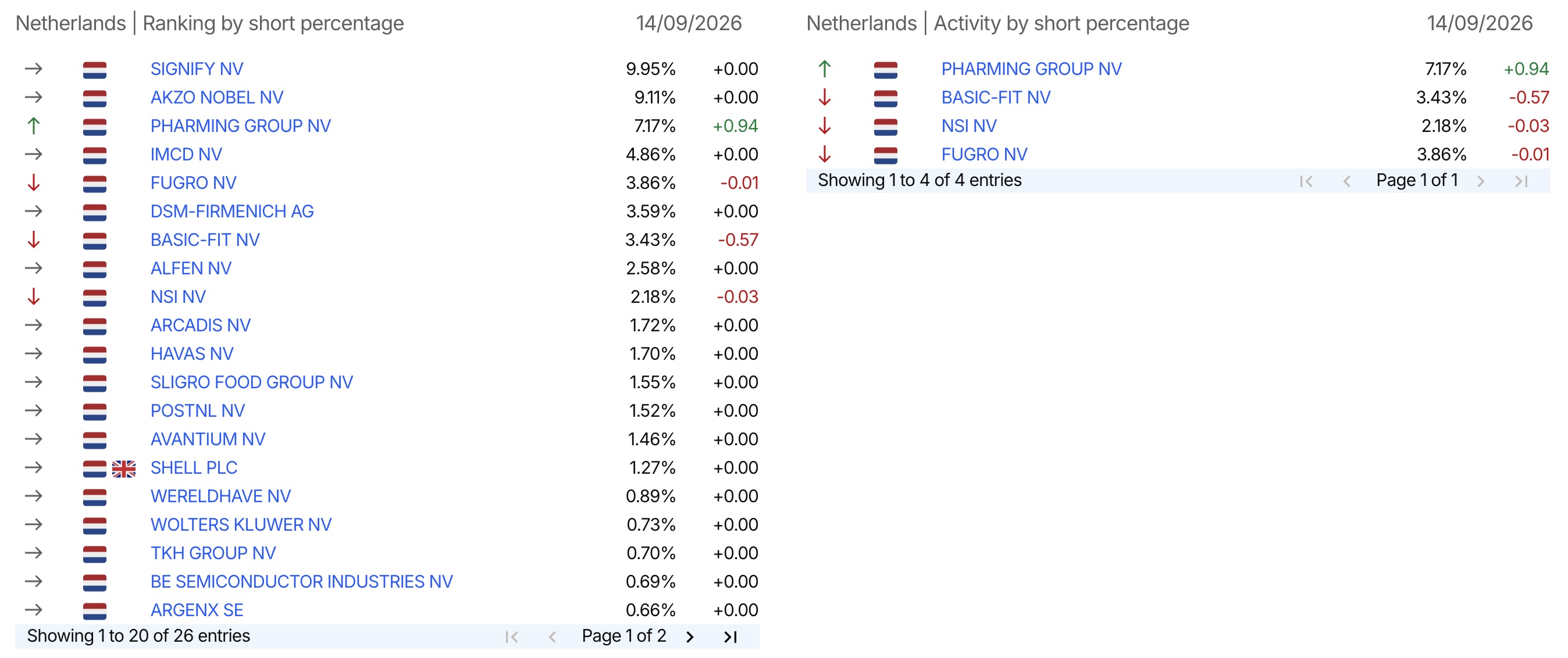Click UK flag icon beside SHELL PLC
This screenshot has width=1568, height=658.
coord(123,469)
